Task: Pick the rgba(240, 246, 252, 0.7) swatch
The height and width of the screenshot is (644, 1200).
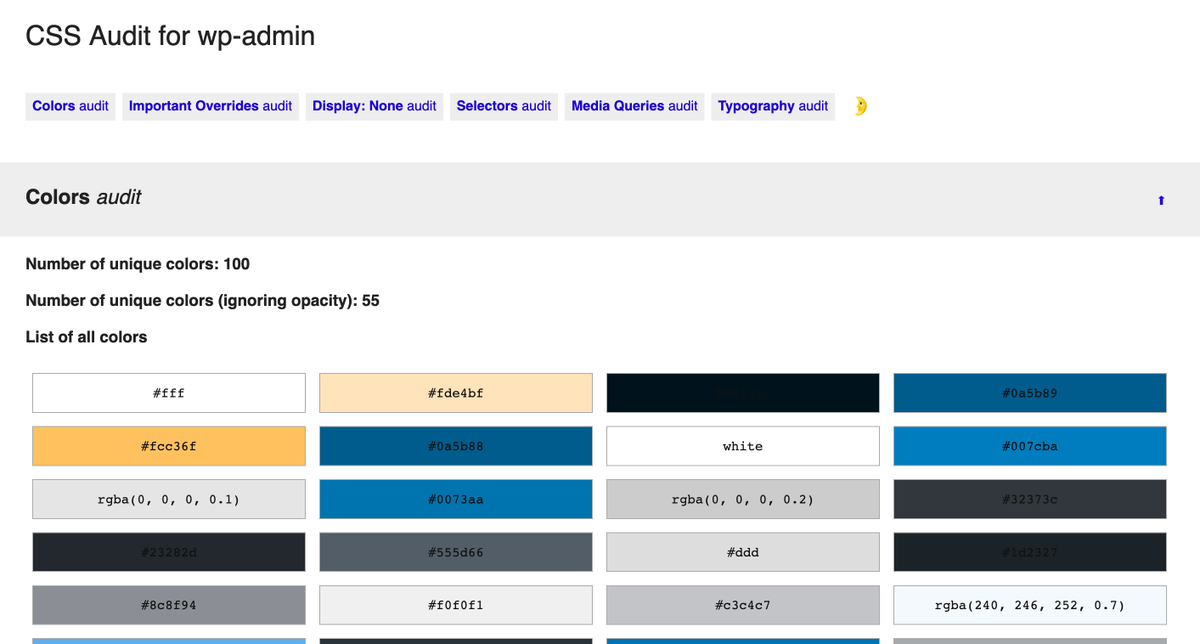Action: (x=1030, y=605)
